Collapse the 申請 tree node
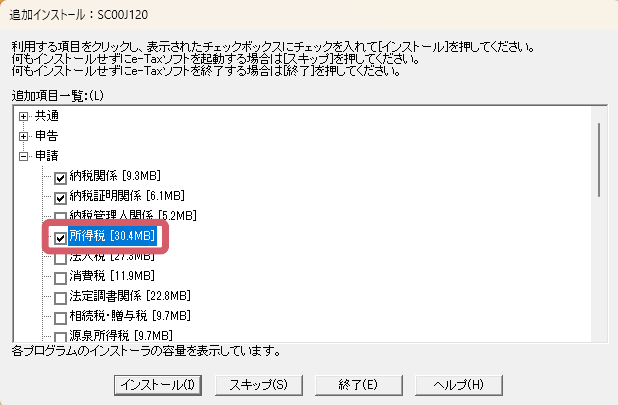618x405 pixels. [x=23, y=156]
